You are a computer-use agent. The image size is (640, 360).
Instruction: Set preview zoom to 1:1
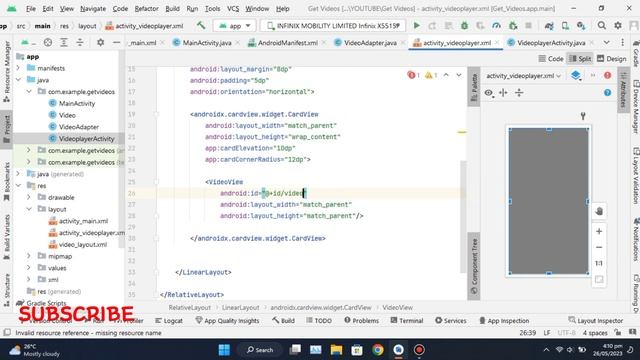(x=599, y=263)
